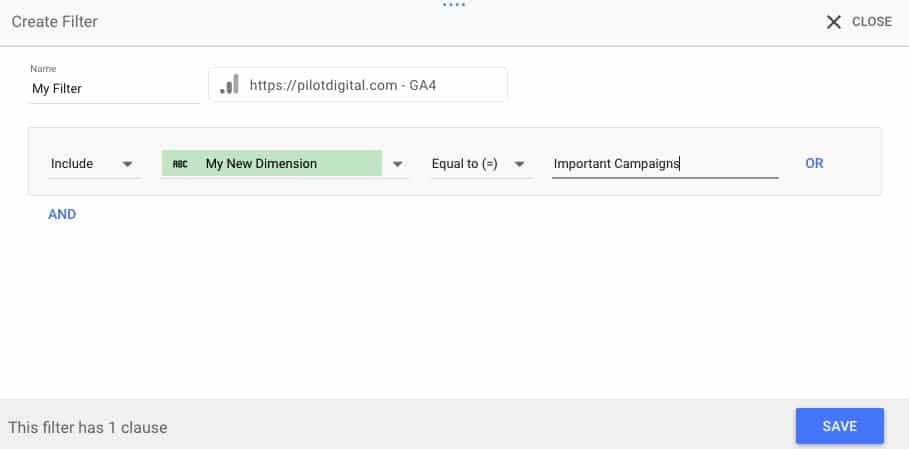Click the ABC text type icon

coord(180,164)
